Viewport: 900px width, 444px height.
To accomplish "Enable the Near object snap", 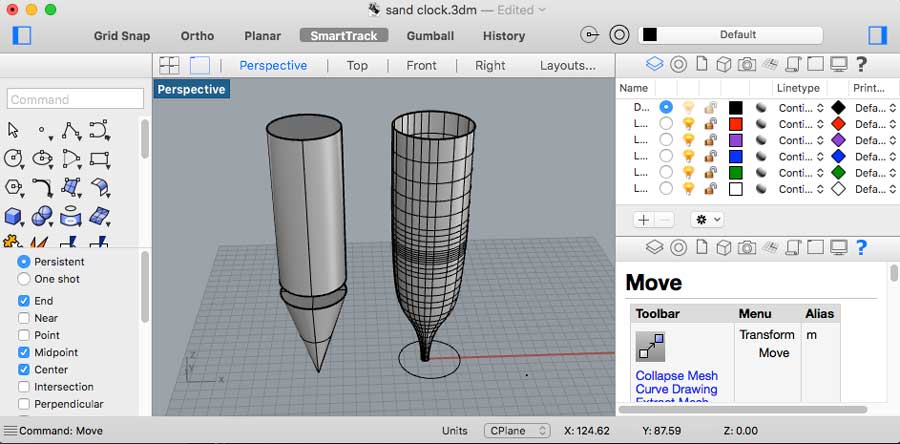I will tap(24, 318).
